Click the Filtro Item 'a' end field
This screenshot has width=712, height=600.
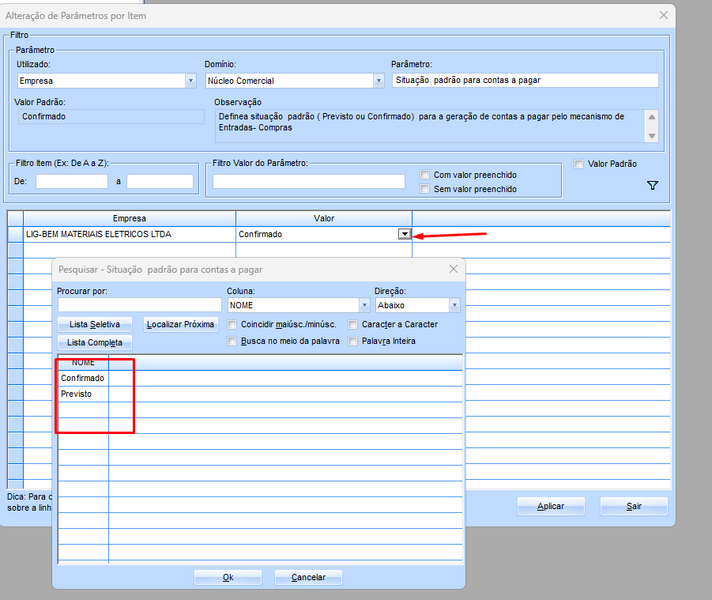[x=160, y=181]
